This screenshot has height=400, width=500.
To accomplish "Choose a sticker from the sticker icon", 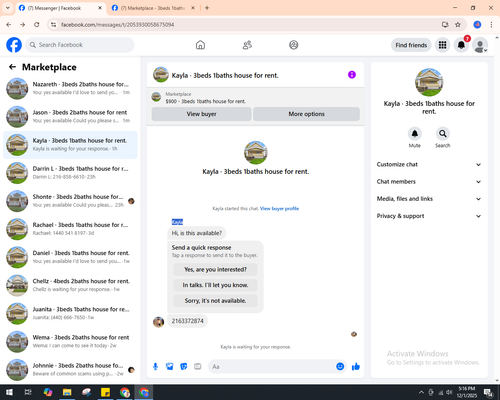I will (x=184, y=367).
